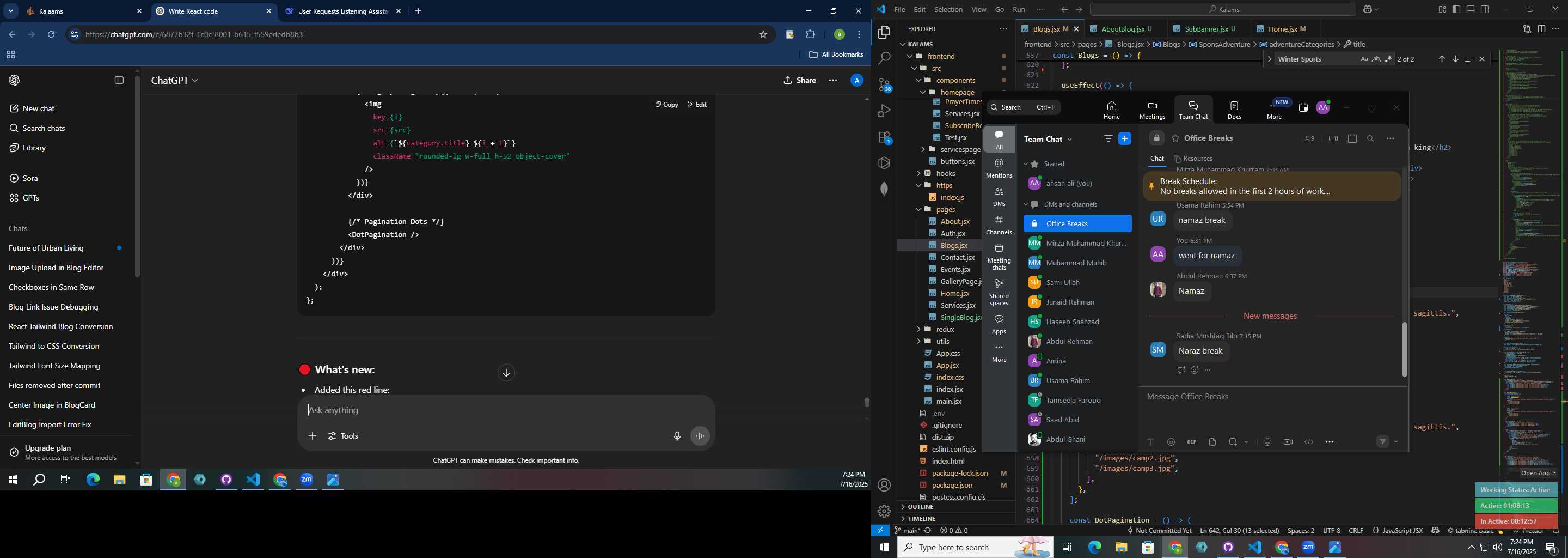Toggle Replace expander in VS Code find widget
This screenshot has height=558, width=1568.
1269,59
